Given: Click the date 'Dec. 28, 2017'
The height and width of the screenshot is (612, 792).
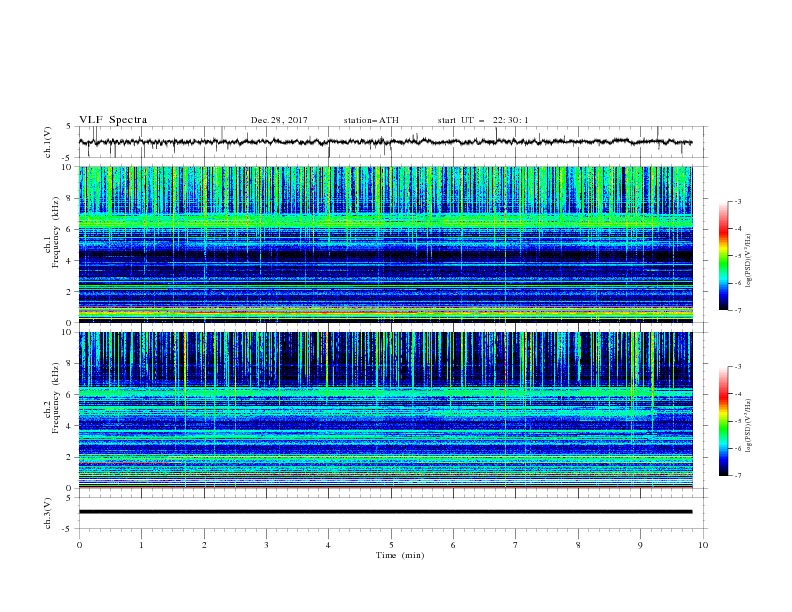Looking at the screenshot, I should [x=279, y=120].
